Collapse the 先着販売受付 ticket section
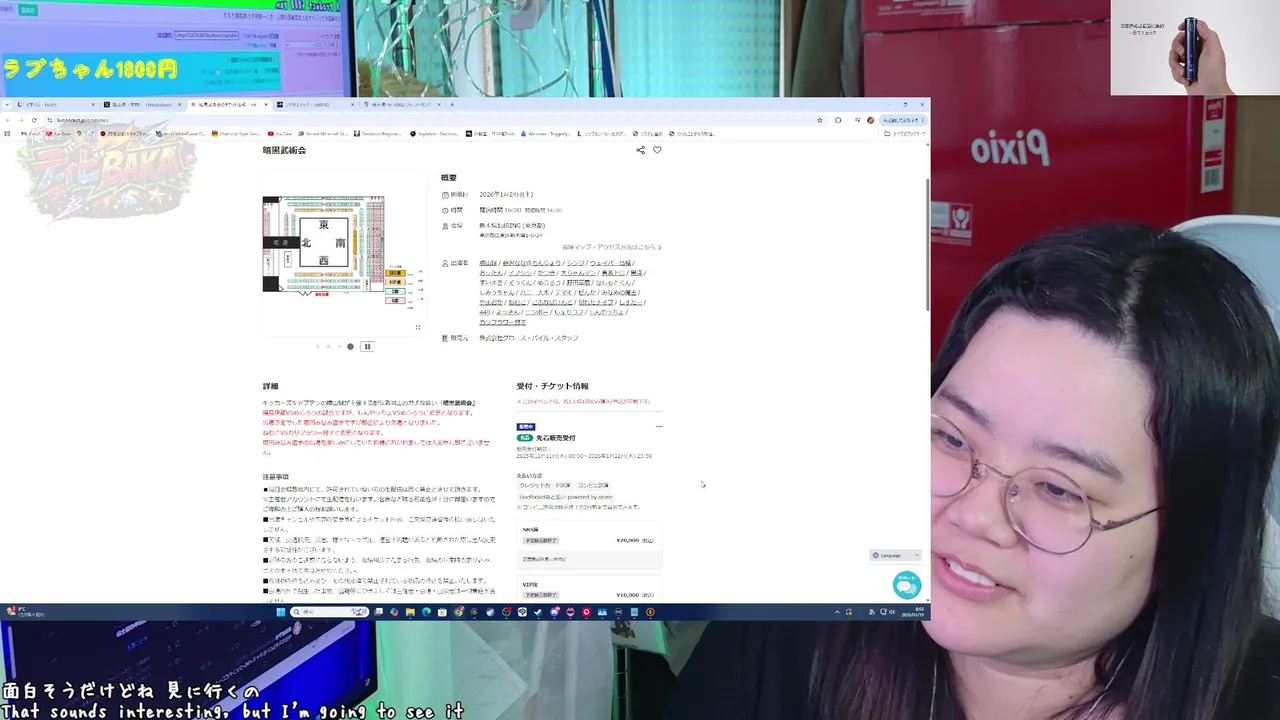Viewport: 1280px width, 720px height. click(x=658, y=427)
